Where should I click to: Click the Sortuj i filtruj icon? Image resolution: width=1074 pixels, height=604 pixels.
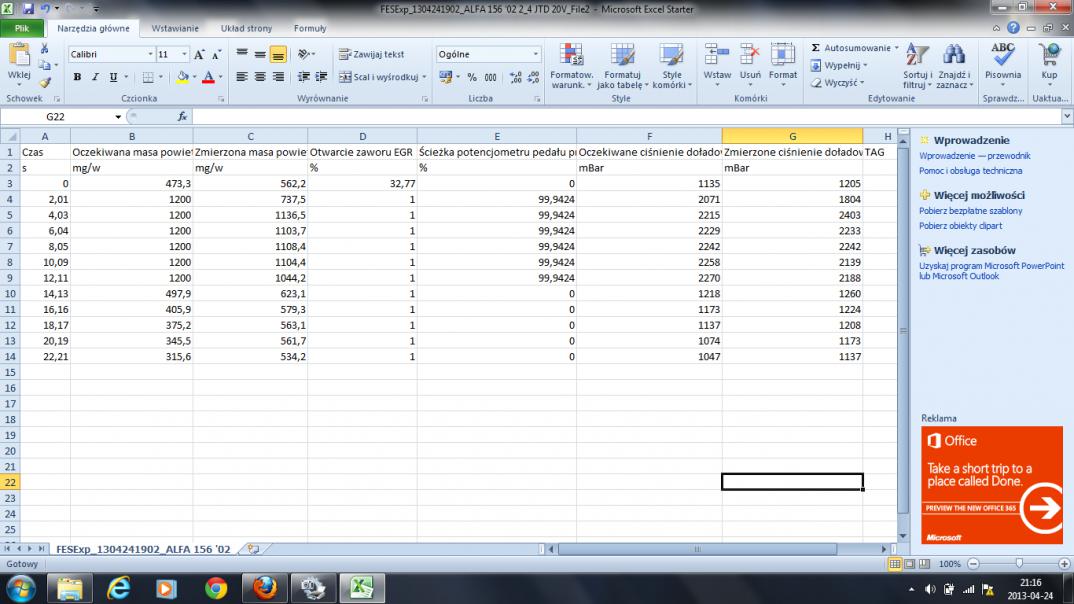pyautogui.click(x=916, y=66)
